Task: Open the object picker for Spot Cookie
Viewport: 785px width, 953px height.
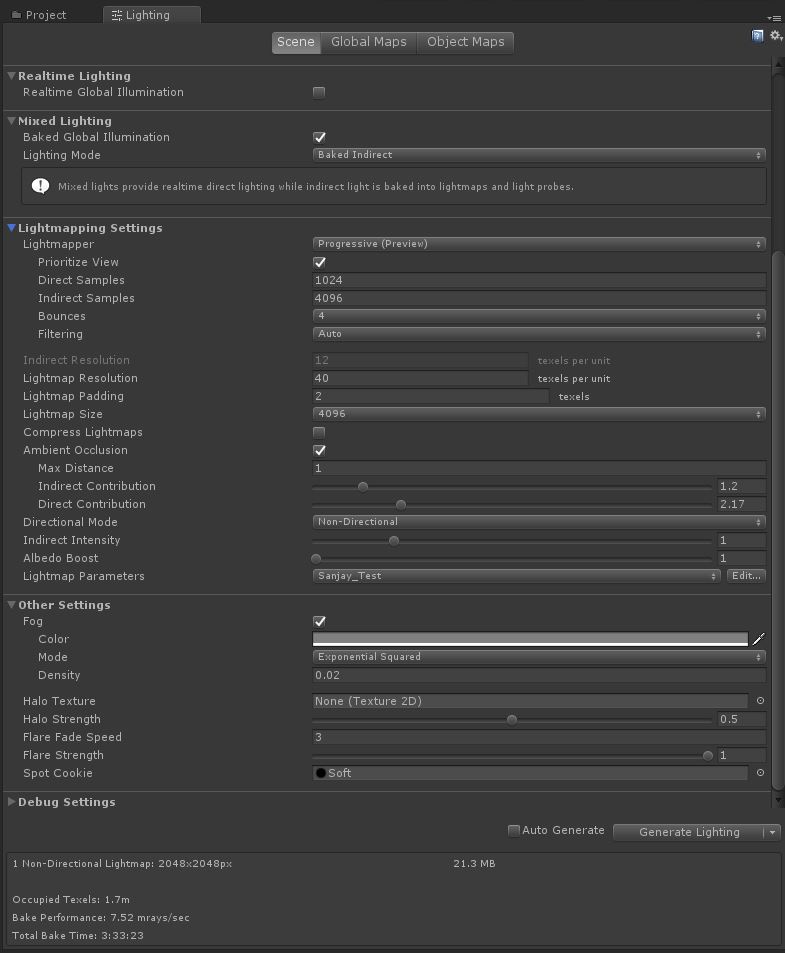Action: pos(759,772)
